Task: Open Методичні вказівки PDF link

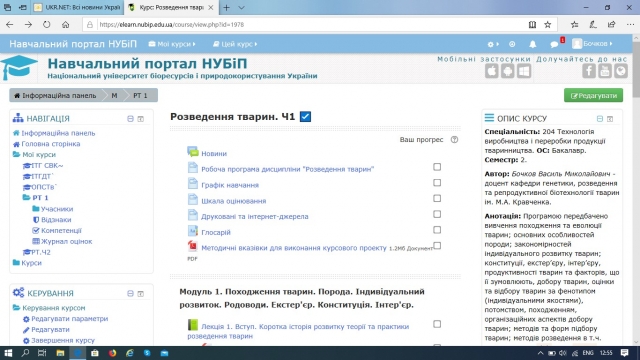Action: 294,248
